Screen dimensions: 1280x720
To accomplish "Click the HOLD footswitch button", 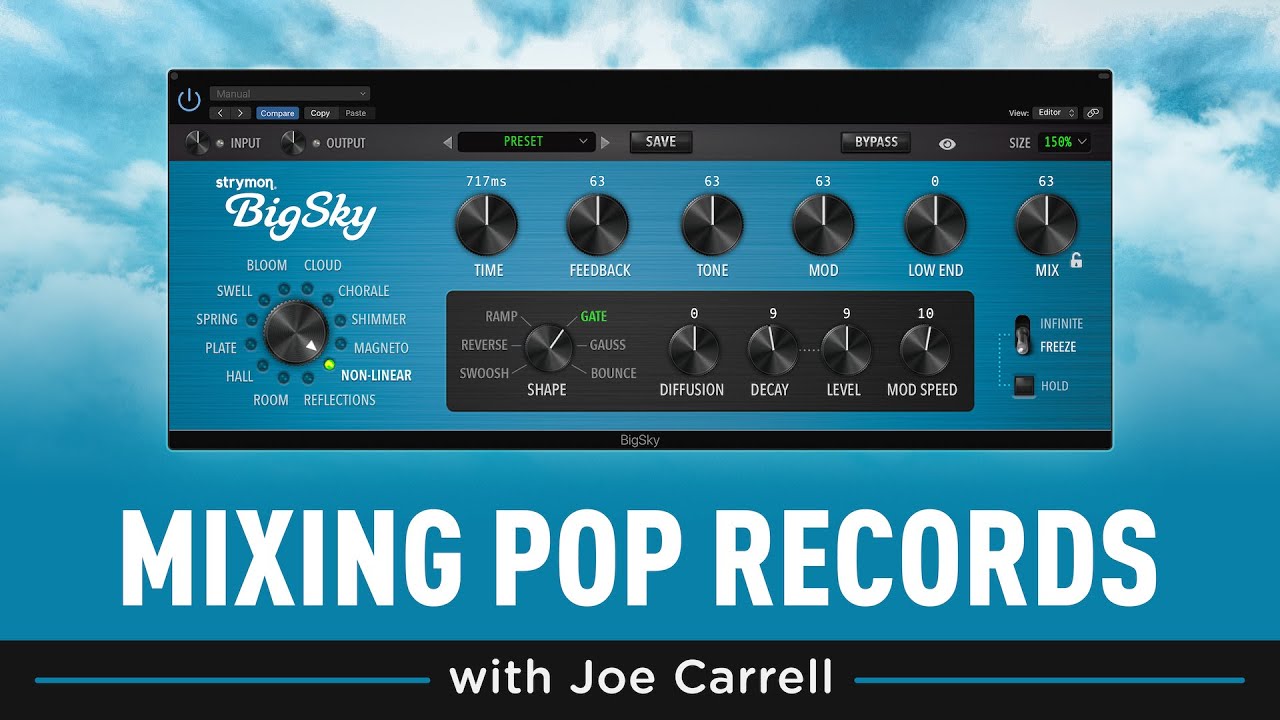I will tap(1023, 386).
